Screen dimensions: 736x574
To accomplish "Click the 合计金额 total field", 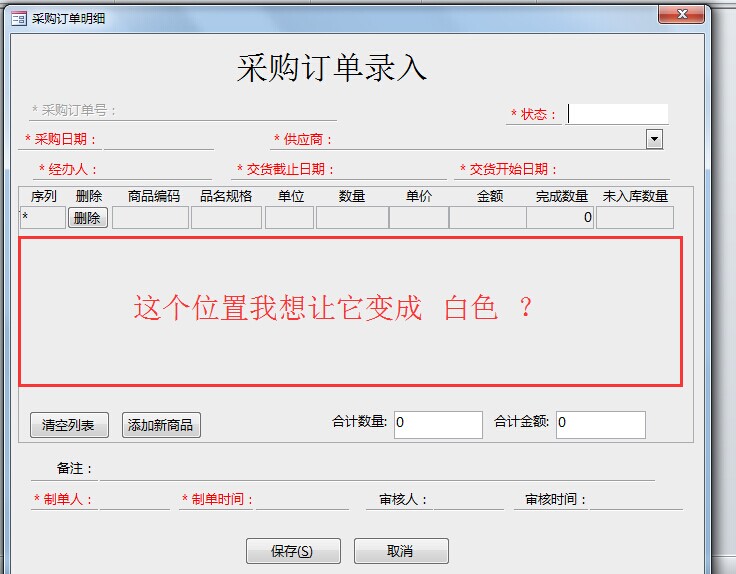I will (600, 423).
